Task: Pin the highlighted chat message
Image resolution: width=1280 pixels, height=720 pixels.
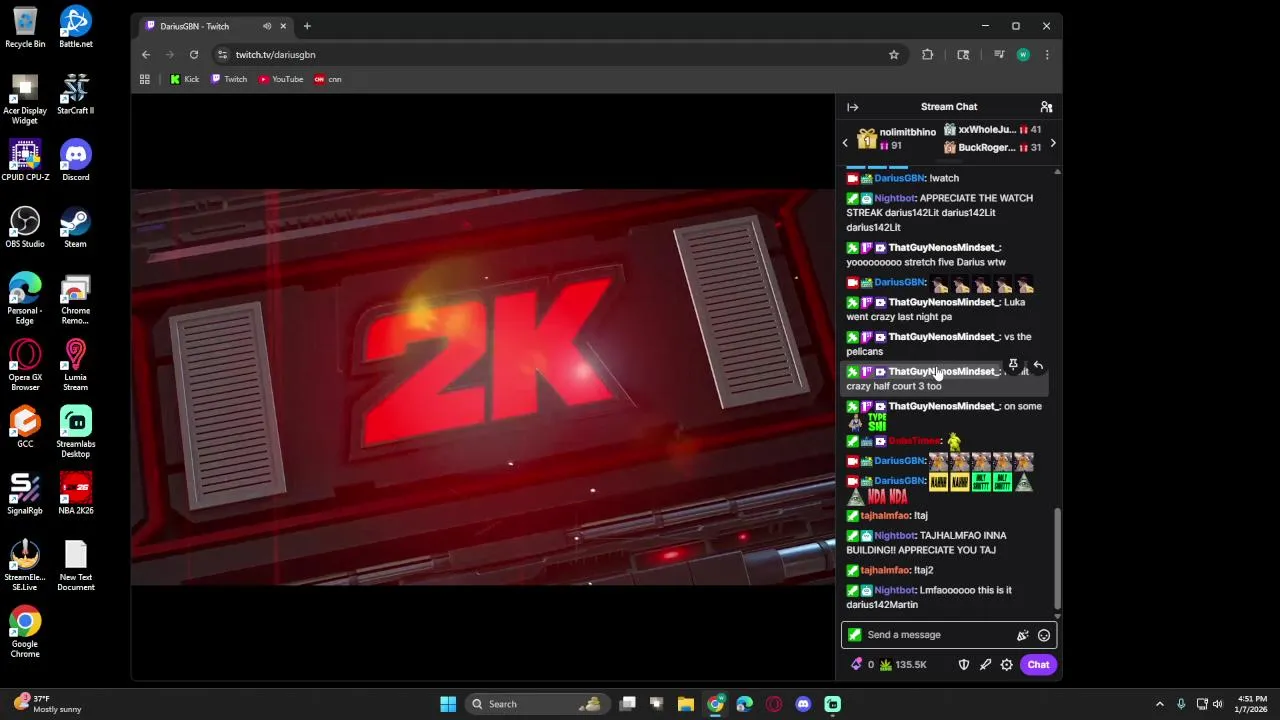Action: point(1013,366)
